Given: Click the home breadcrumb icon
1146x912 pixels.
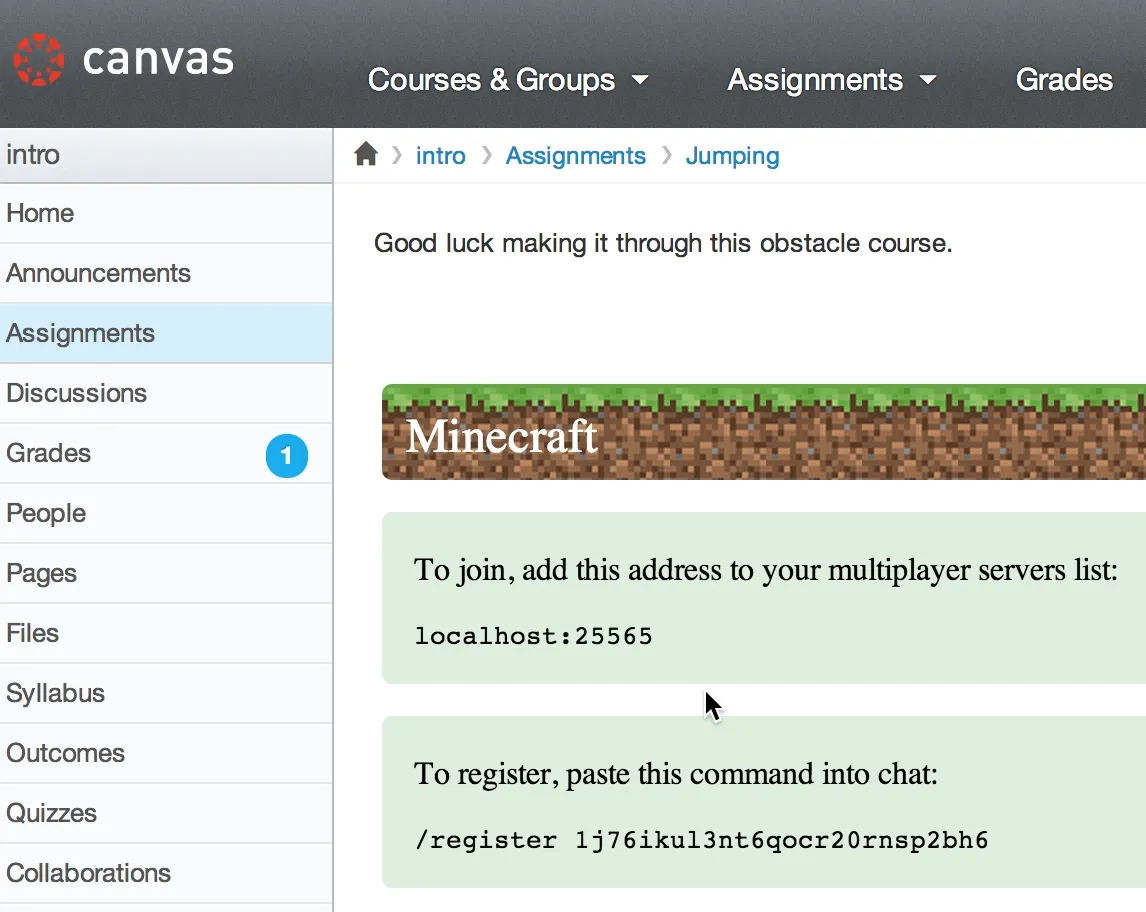Looking at the screenshot, I should pyautogui.click(x=365, y=154).
